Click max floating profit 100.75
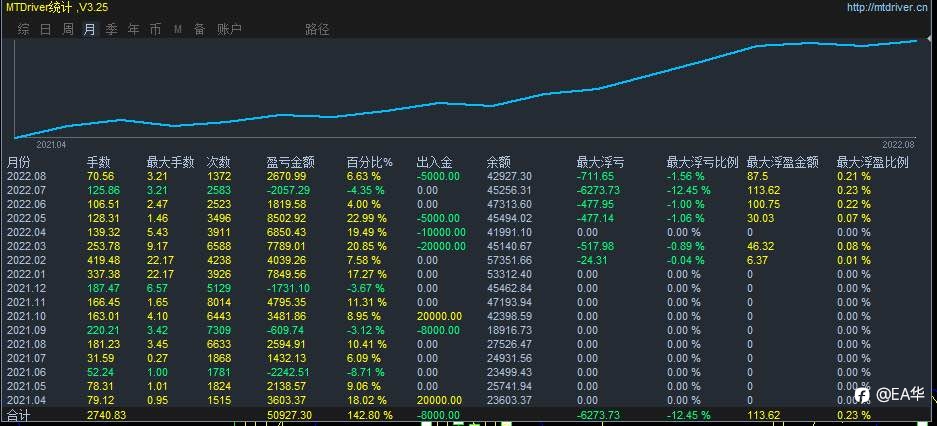The height and width of the screenshot is (426, 937). (761, 205)
